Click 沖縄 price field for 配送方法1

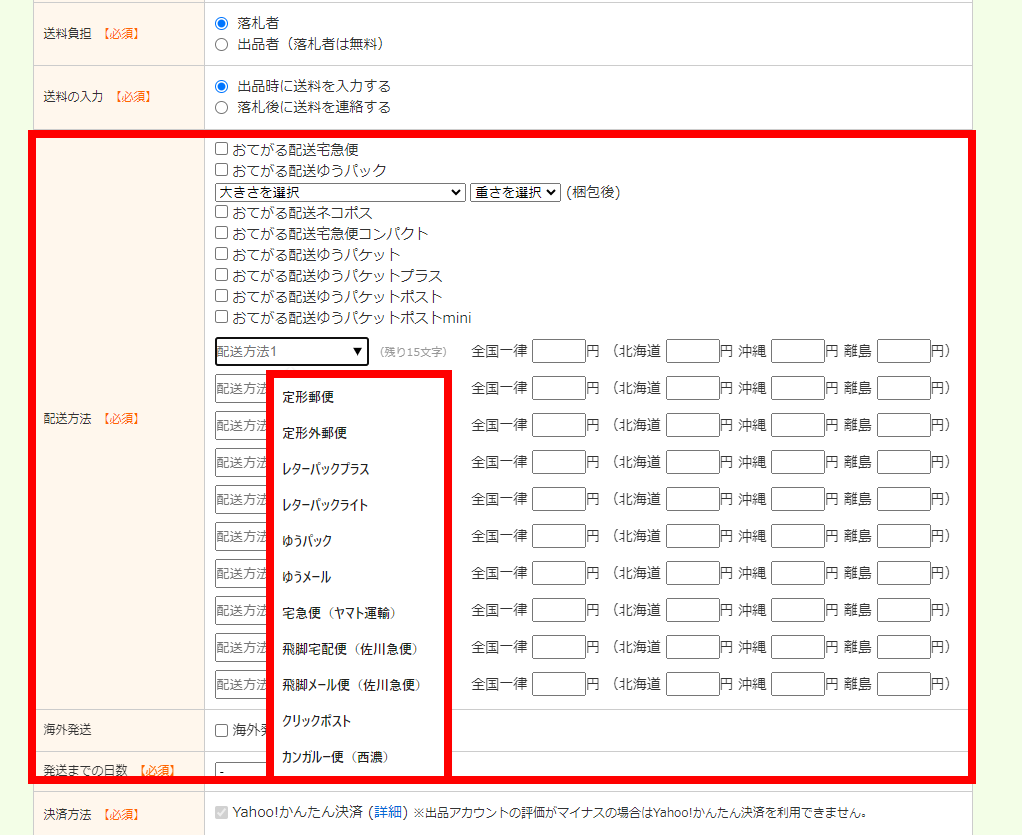tap(798, 351)
